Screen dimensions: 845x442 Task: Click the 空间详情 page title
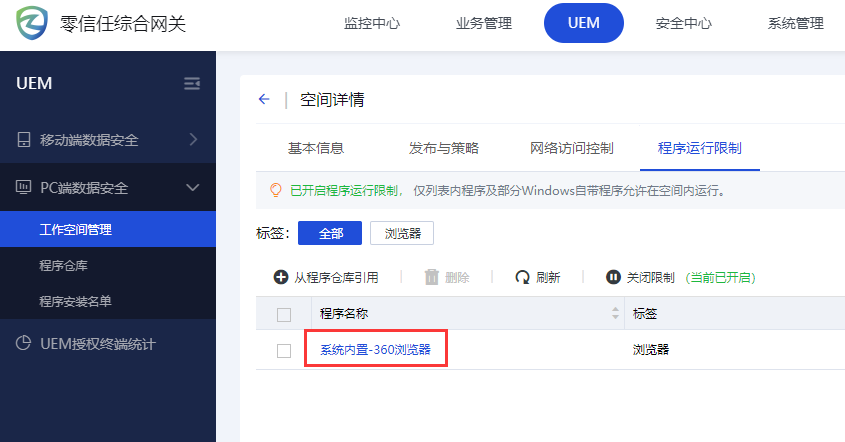click(x=332, y=99)
